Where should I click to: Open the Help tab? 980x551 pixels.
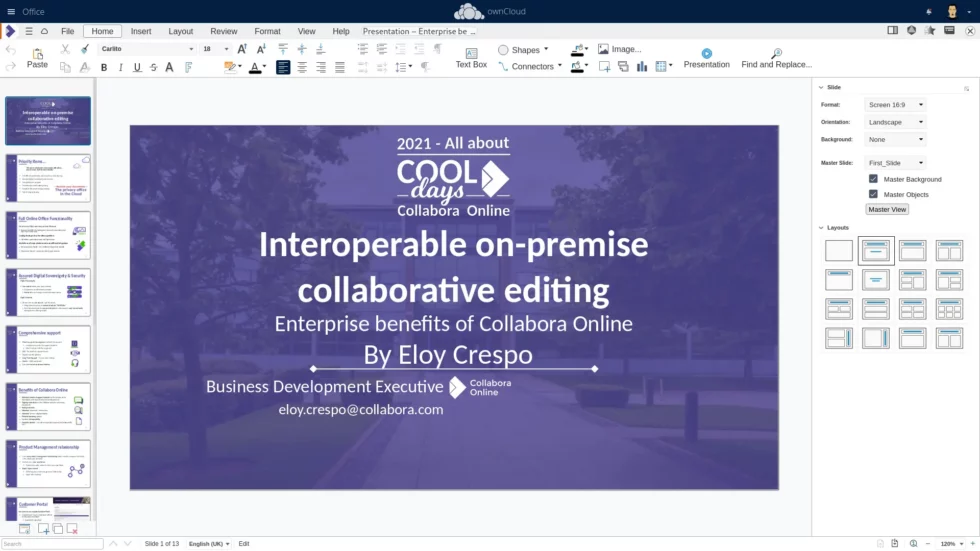pos(341,31)
